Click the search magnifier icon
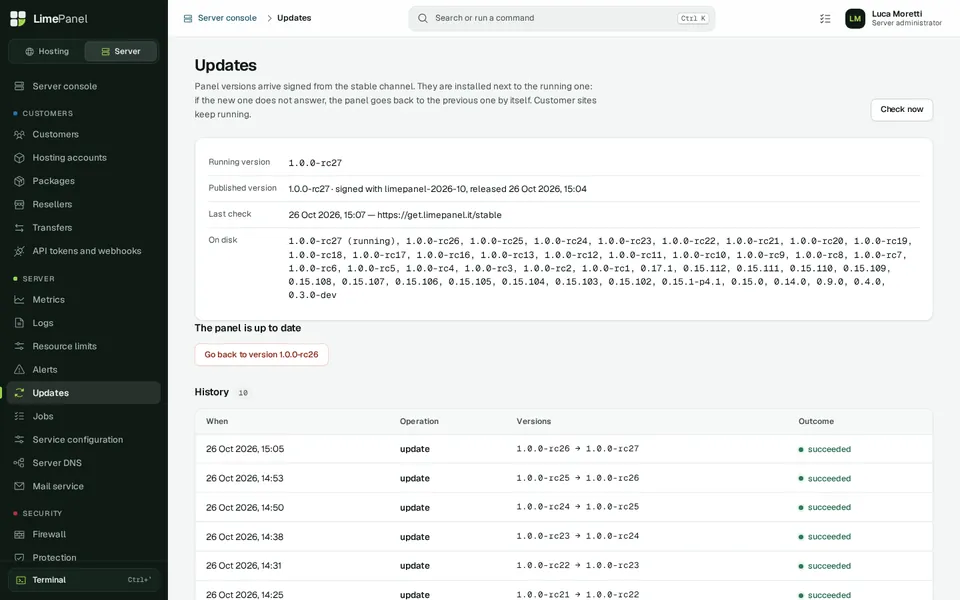 (x=422, y=18)
